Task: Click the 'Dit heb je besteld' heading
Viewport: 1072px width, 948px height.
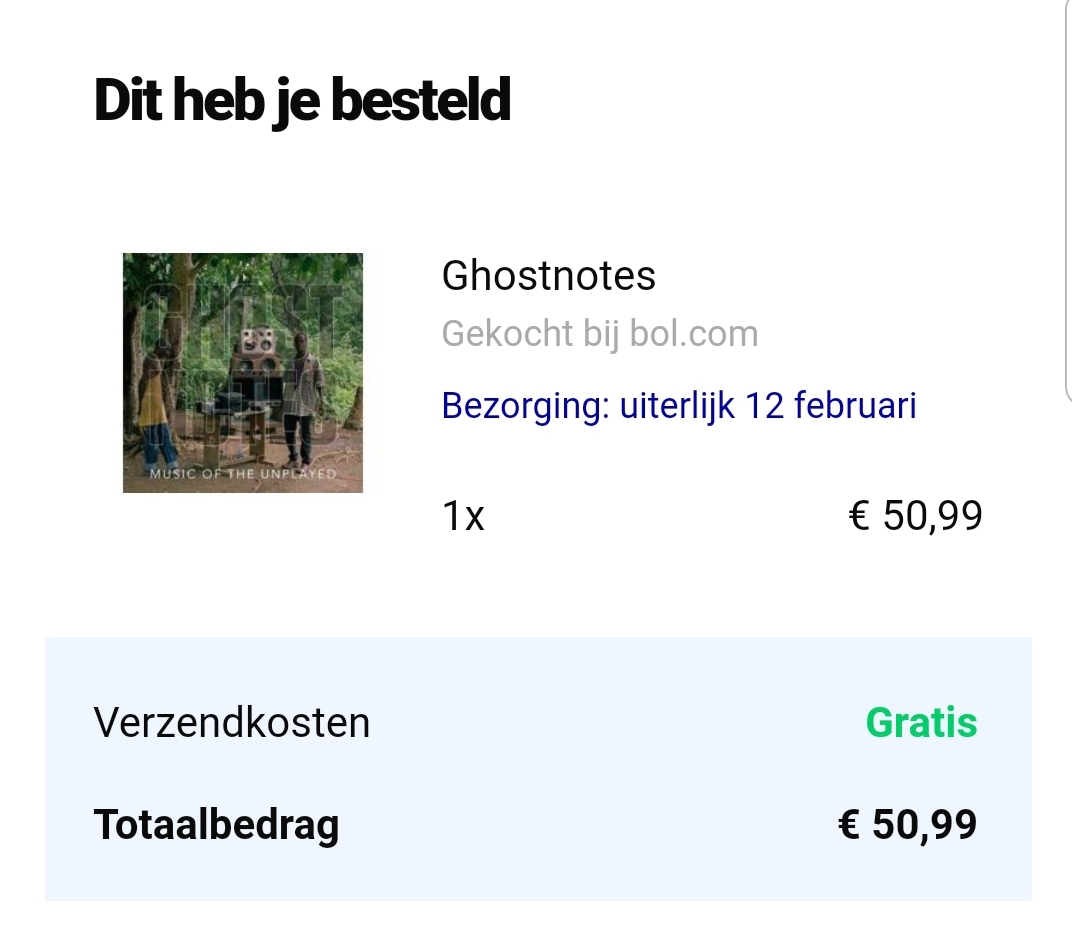Action: (302, 100)
